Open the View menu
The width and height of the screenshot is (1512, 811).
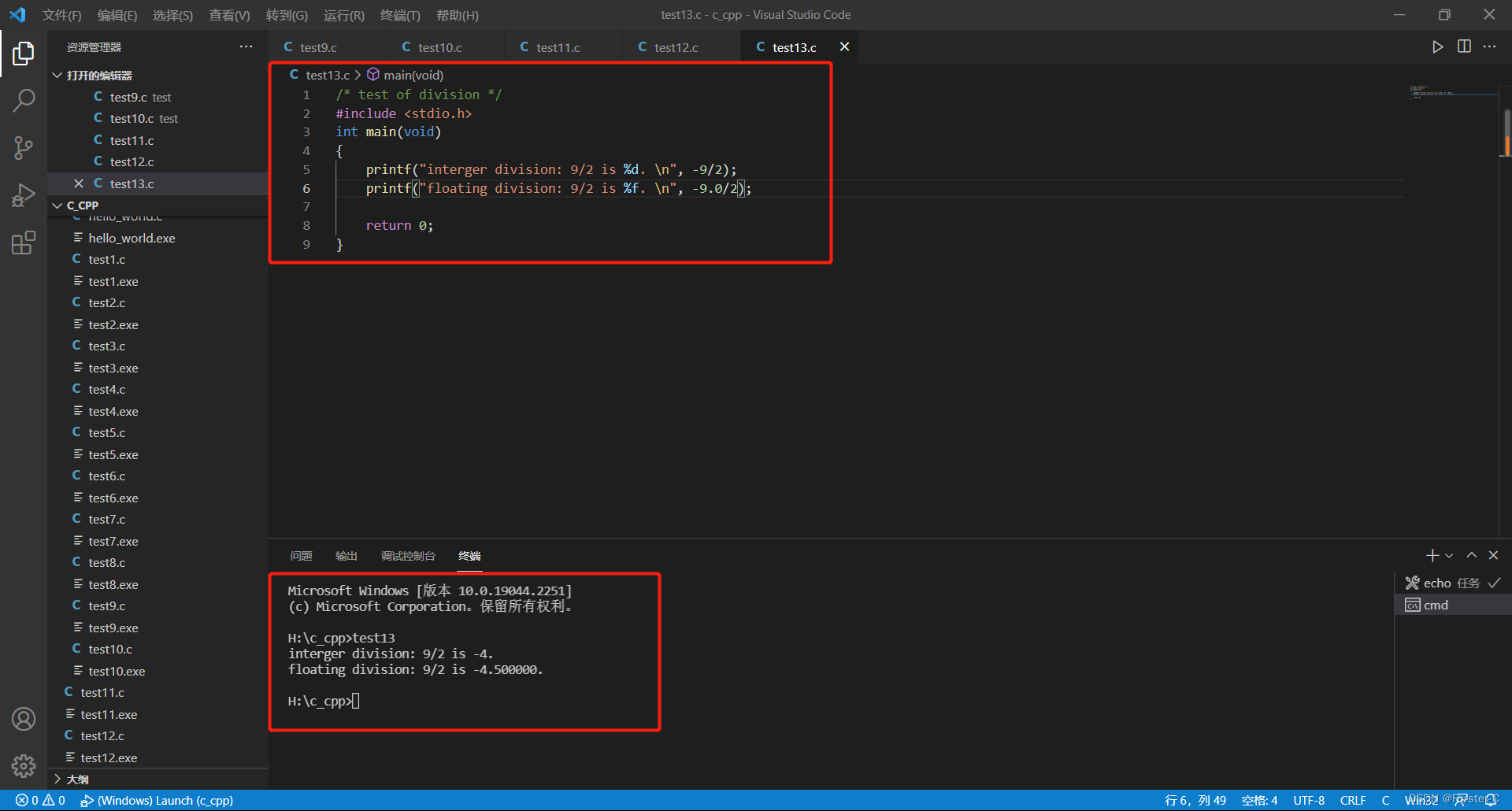(229, 15)
